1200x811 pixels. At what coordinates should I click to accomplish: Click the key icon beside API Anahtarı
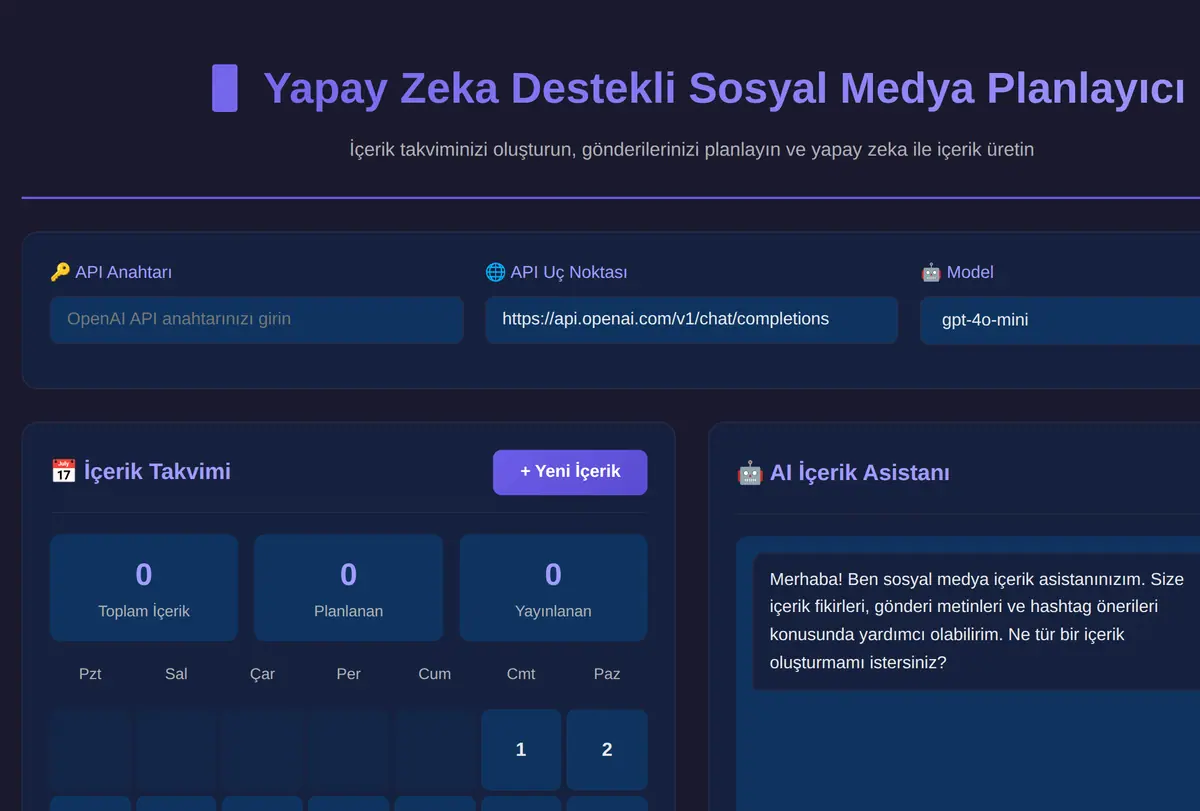click(x=60, y=272)
